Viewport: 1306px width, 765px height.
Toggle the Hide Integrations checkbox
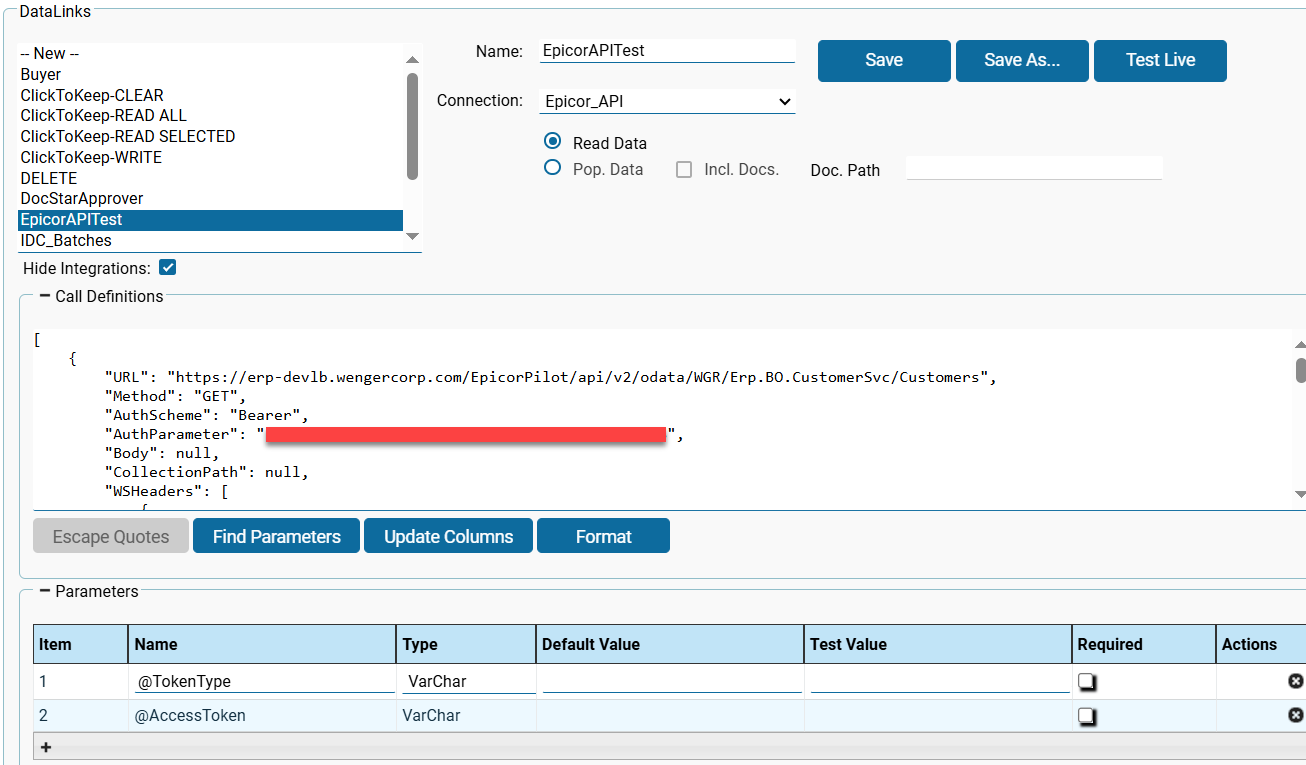pyautogui.click(x=168, y=268)
